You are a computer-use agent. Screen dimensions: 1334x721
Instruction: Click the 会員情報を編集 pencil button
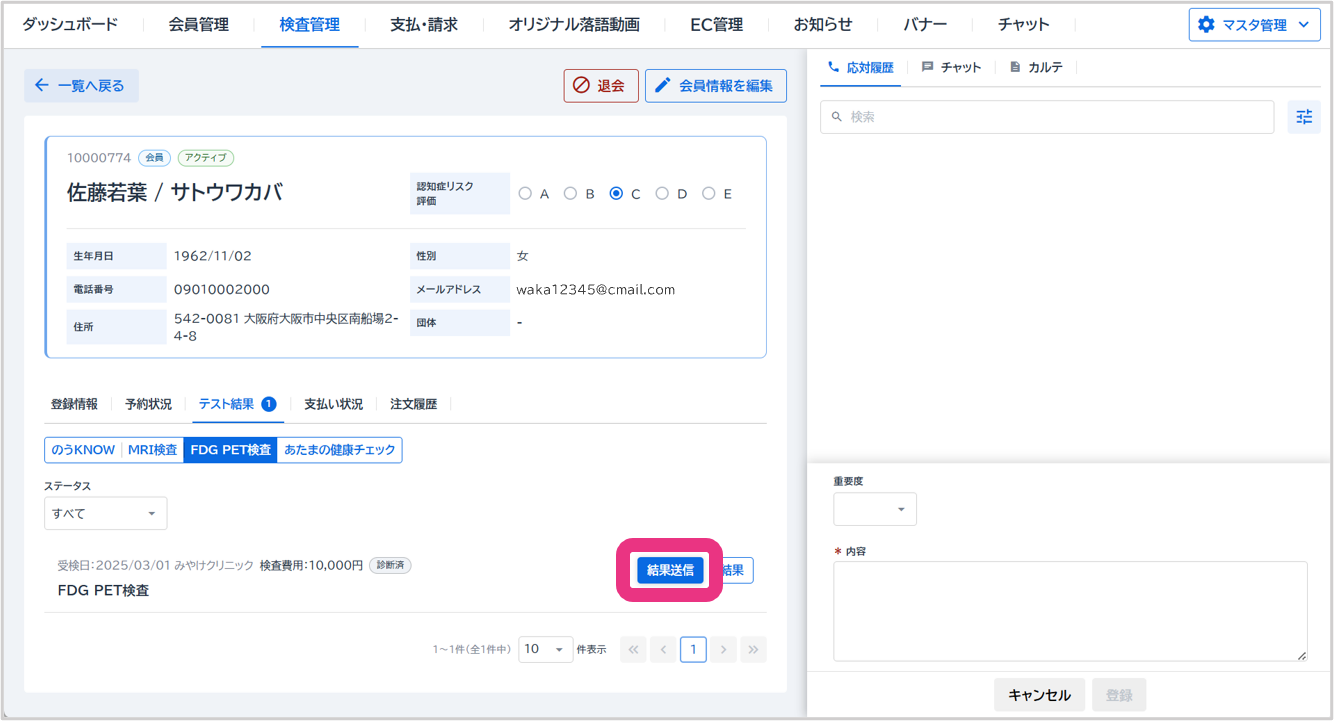715,86
